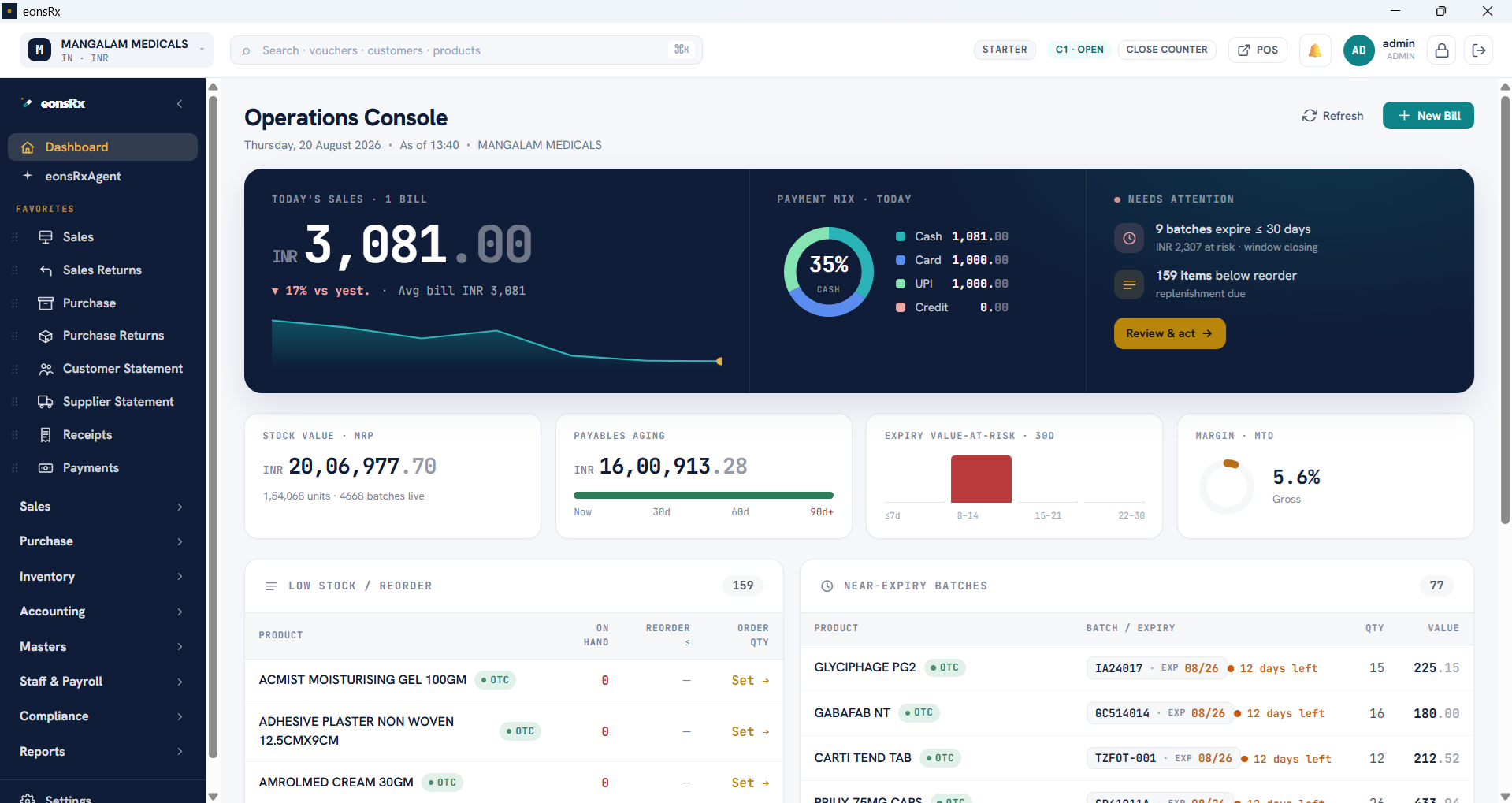Click the Receipts document icon
1512x803 pixels.
(x=46, y=435)
